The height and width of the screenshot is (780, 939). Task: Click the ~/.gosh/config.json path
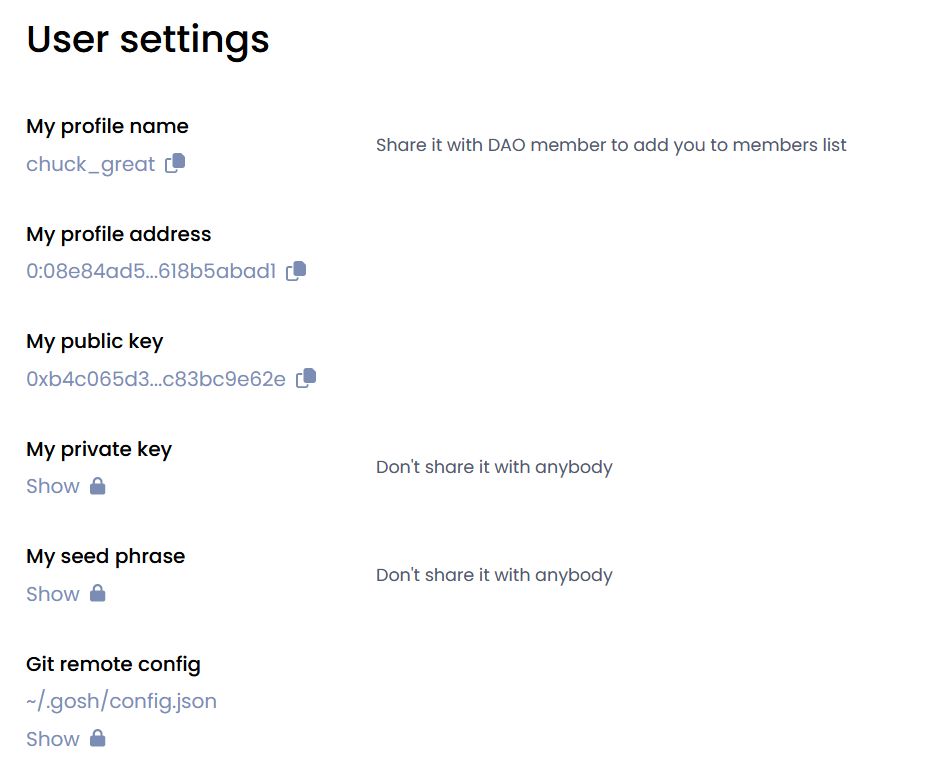tap(121, 701)
